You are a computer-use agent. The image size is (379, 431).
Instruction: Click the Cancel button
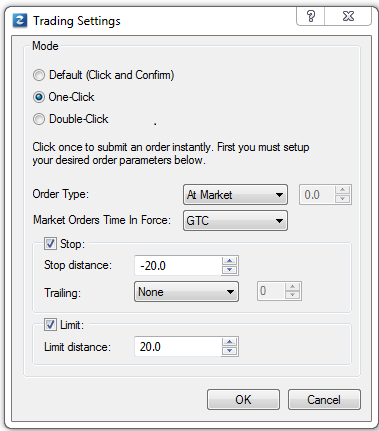pos(324,399)
